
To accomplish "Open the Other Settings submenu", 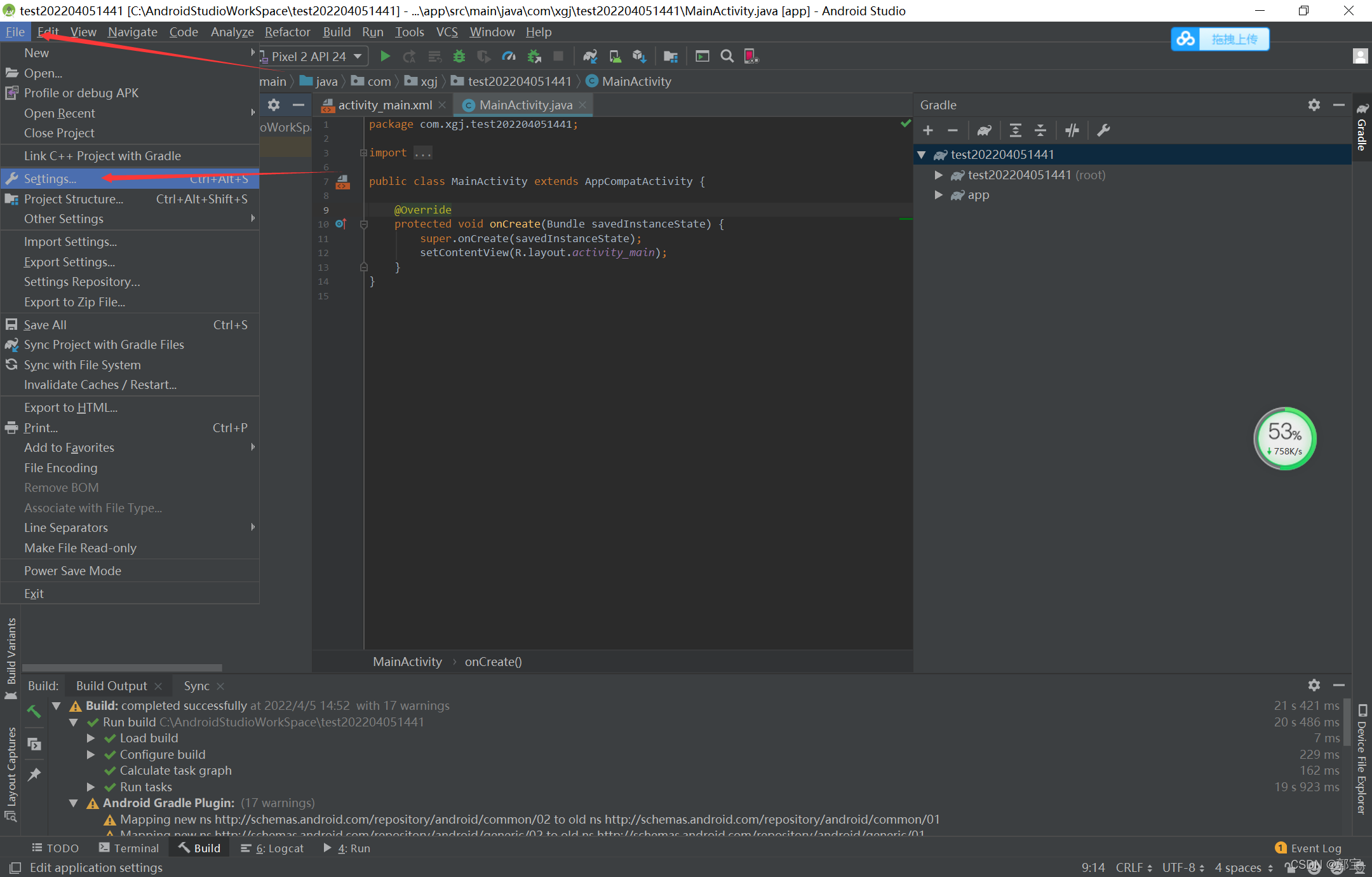I will click(130, 219).
